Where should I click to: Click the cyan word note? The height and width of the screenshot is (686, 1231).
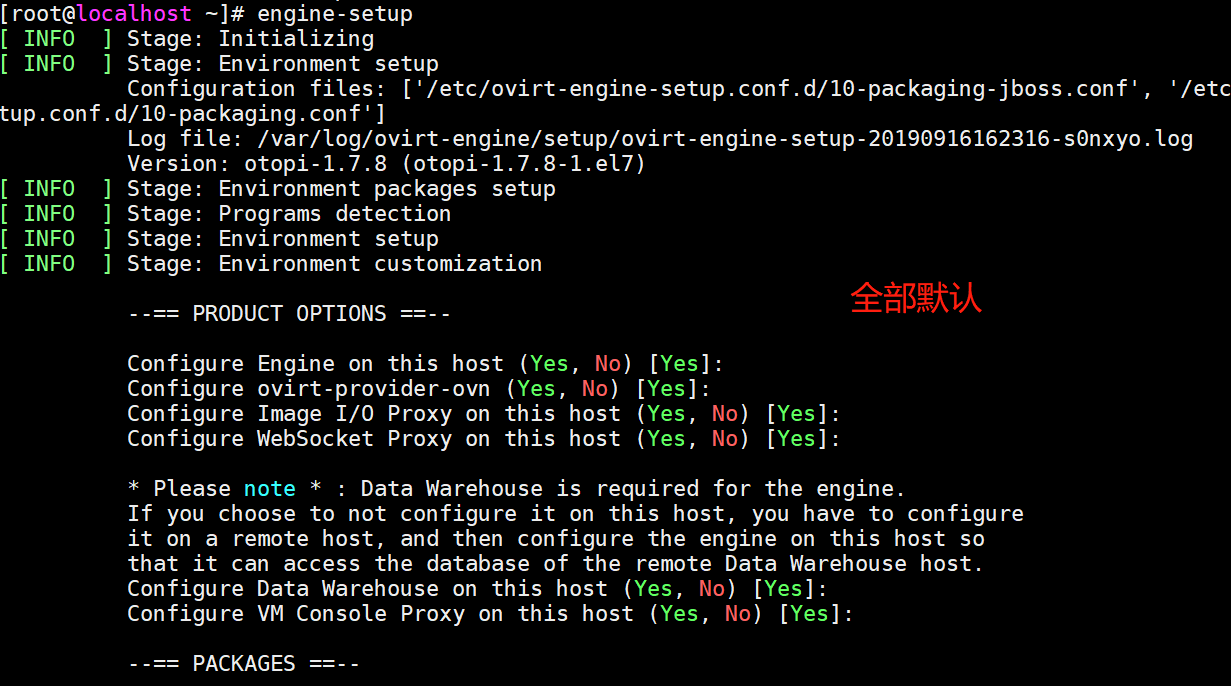[269, 489]
